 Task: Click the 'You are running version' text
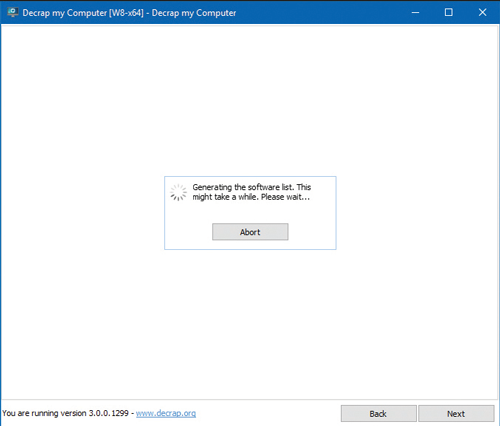tap(44, 413)
